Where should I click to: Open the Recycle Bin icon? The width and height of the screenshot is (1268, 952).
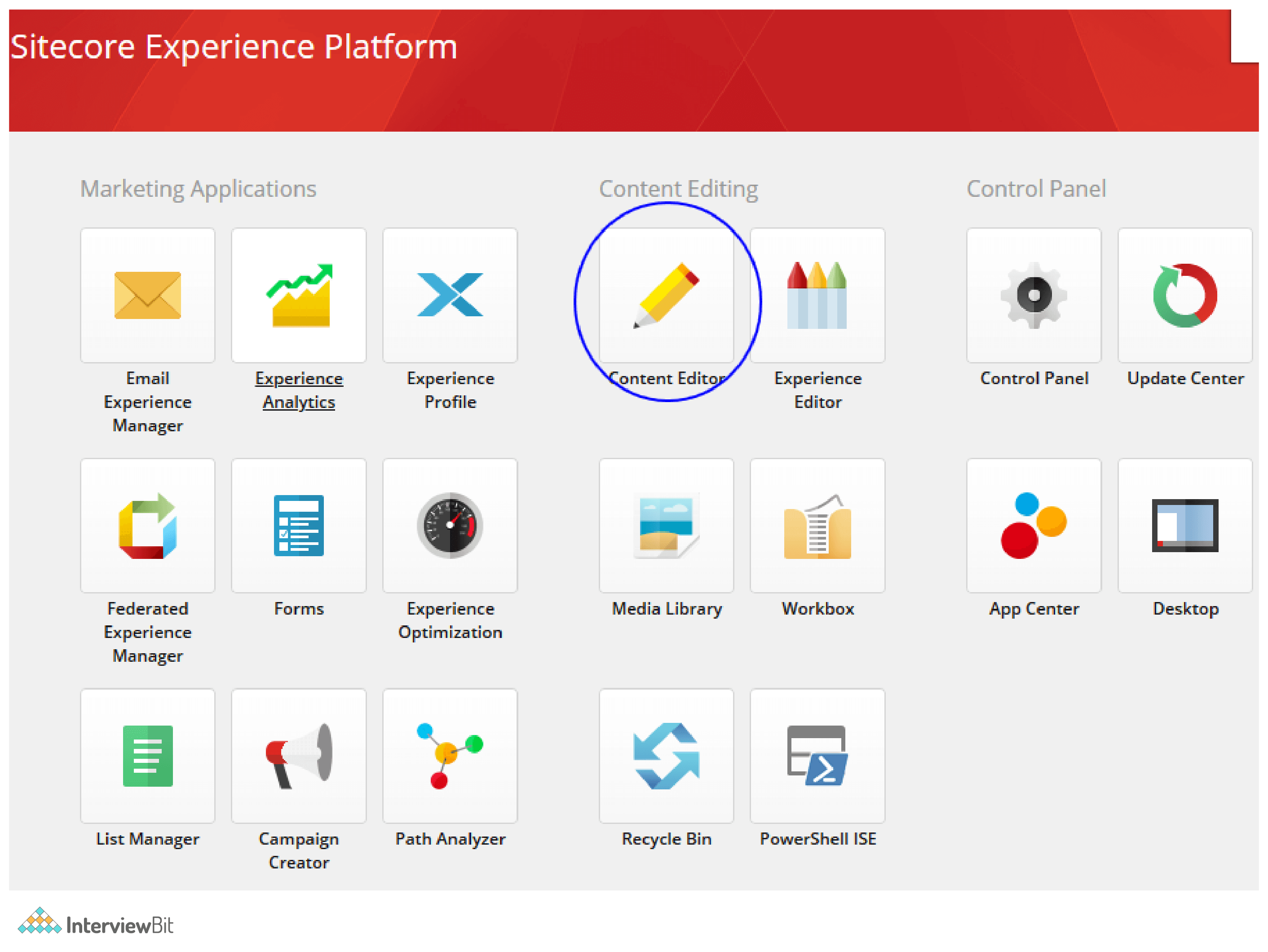click(667, 756)
